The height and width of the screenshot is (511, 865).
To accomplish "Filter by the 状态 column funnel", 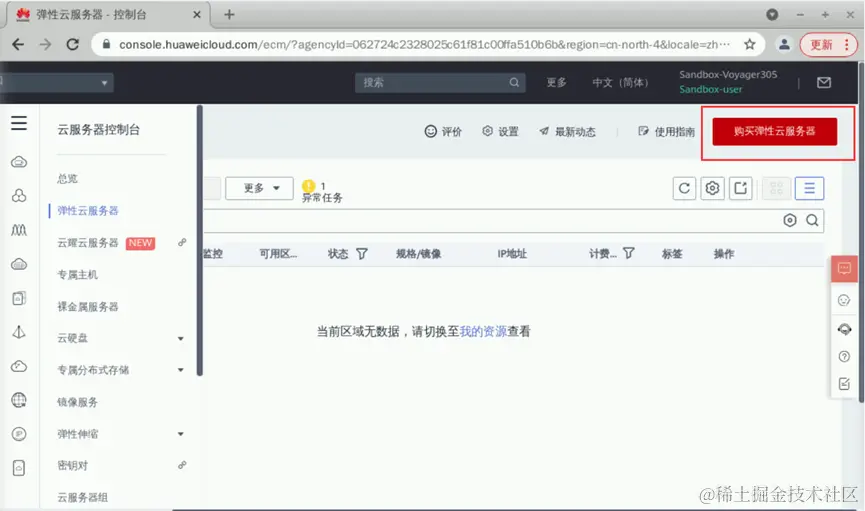I will point(362,254).
